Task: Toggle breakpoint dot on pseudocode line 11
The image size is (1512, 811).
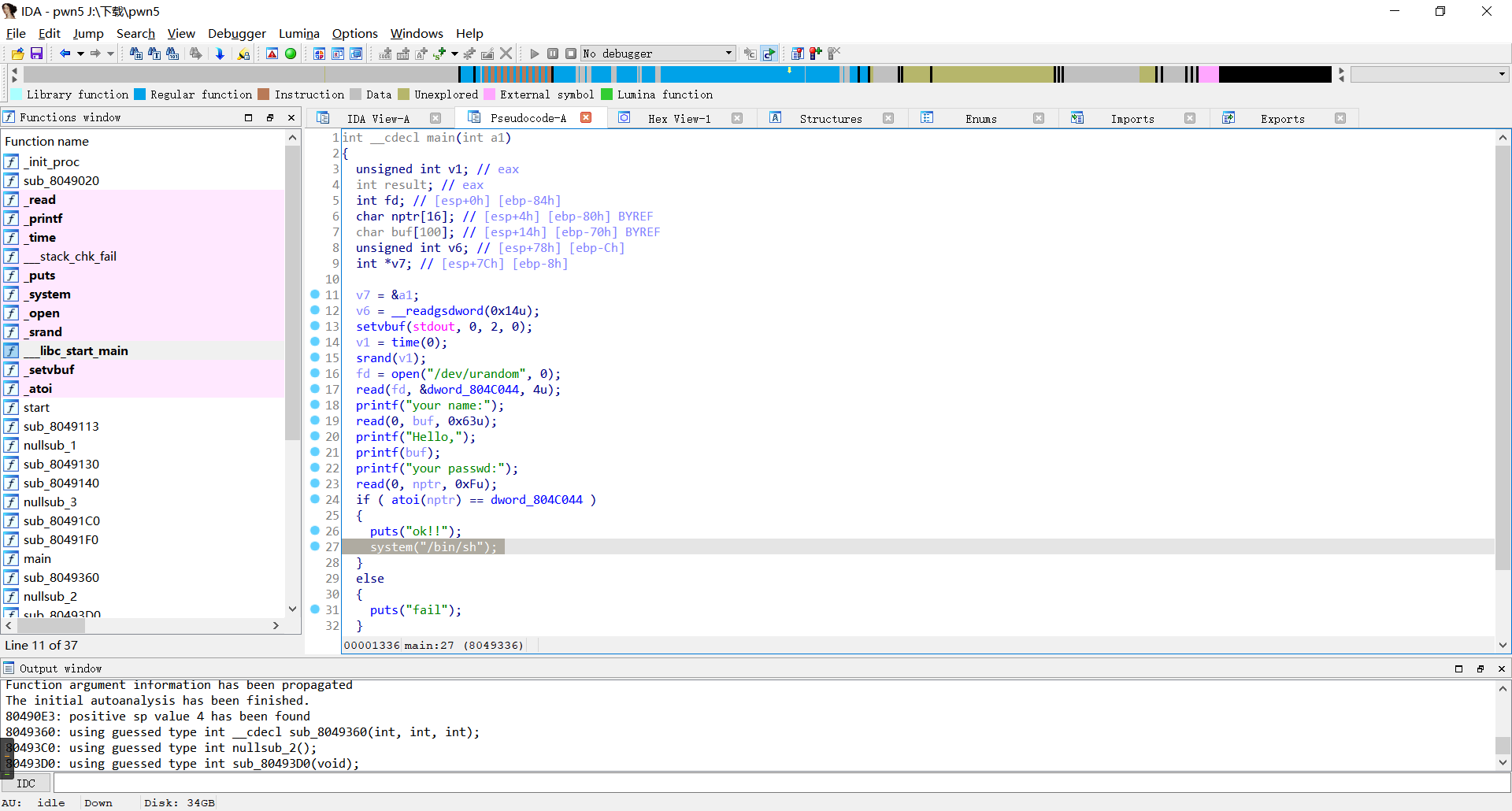Action: pyautogui.click(x=315, y=294)
